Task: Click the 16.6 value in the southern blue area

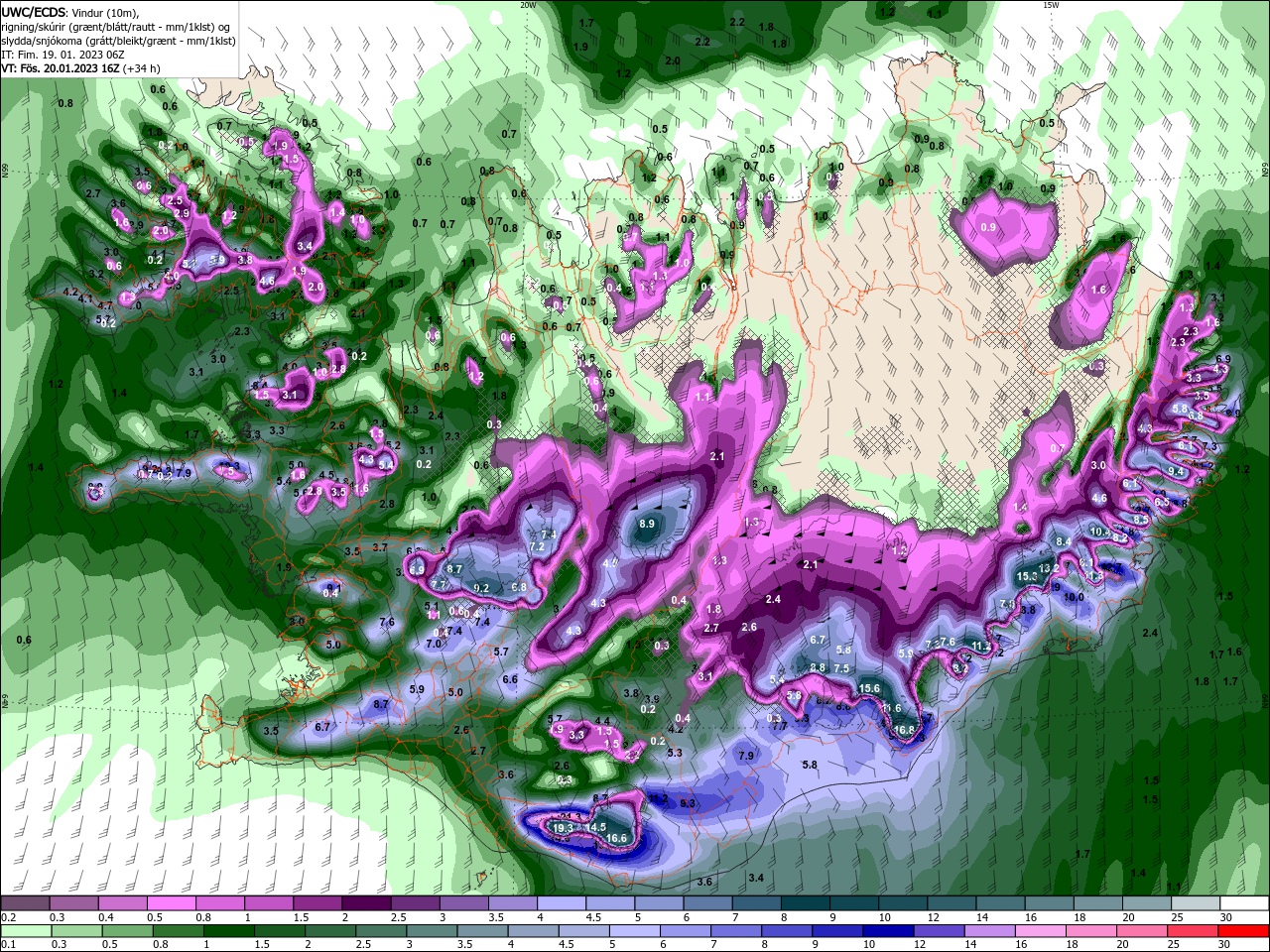Action: tap(616, 838)
